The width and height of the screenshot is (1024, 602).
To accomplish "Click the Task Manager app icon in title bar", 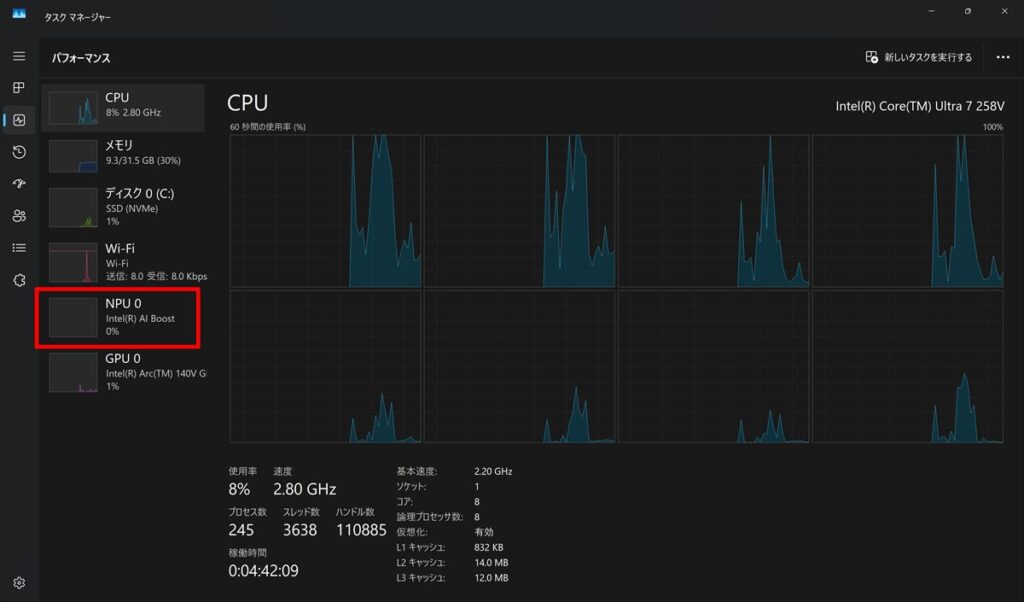I will (19, 13).
